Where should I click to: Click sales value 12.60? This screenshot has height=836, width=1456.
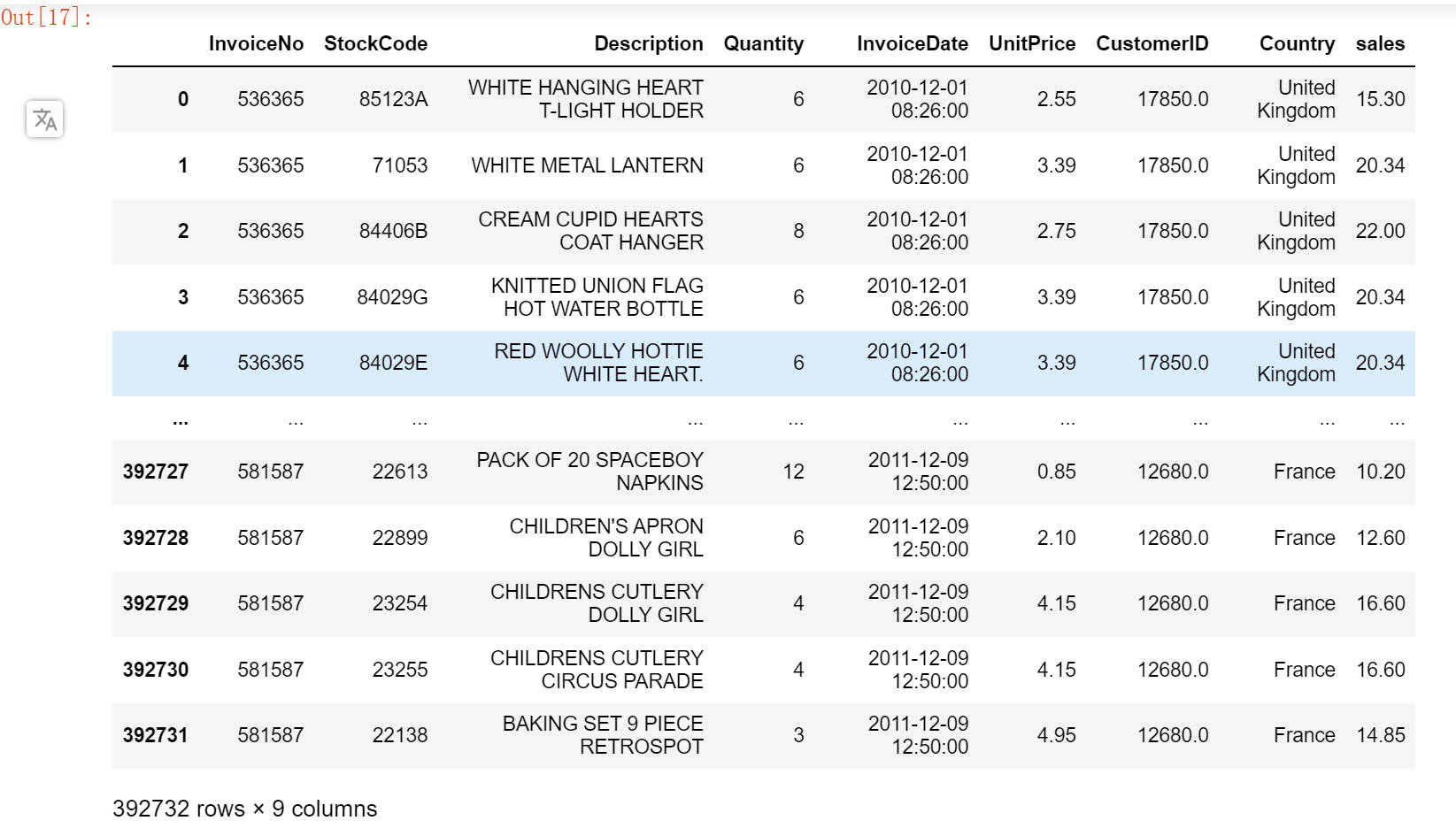(1381, 538)
